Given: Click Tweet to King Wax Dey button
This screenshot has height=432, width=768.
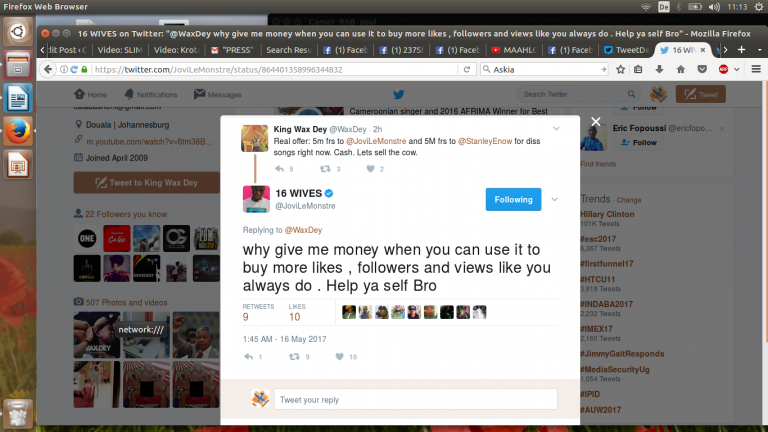Looking at the screenshot, I should (146, 183).
